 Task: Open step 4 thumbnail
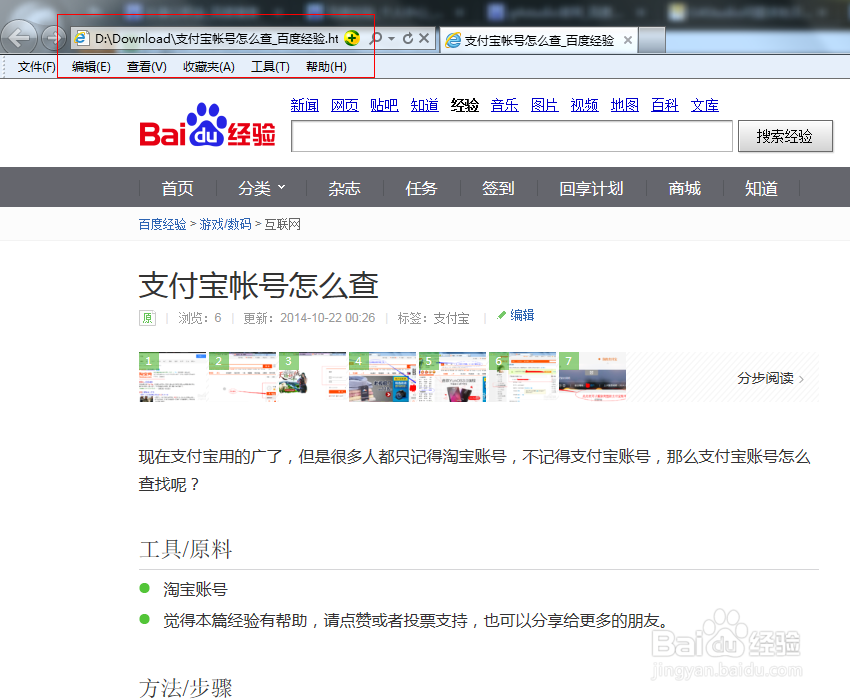click(382, 377)
